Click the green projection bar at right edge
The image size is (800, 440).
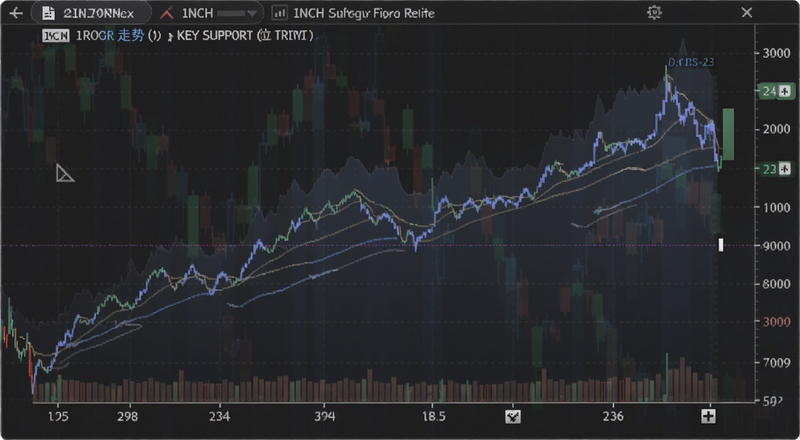(x=728, y=134)
